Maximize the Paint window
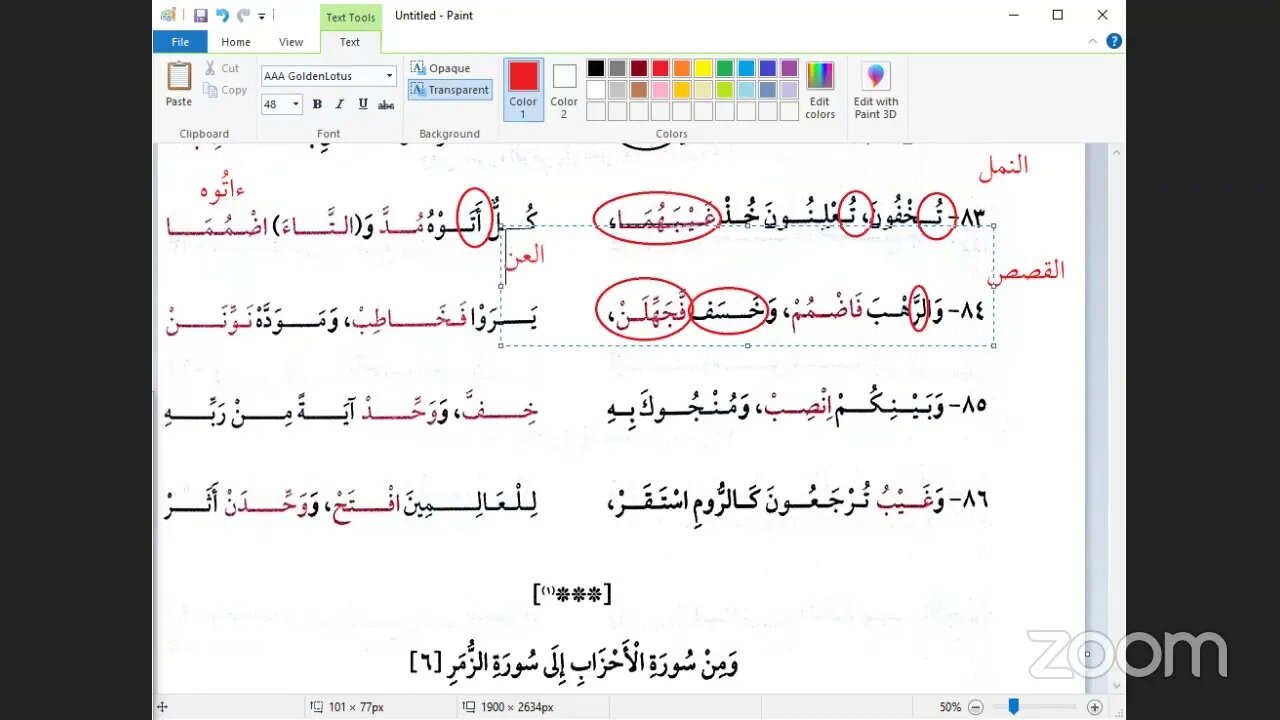The height and width of the screenshot is (720, 1280). [x=1058, y=15]
